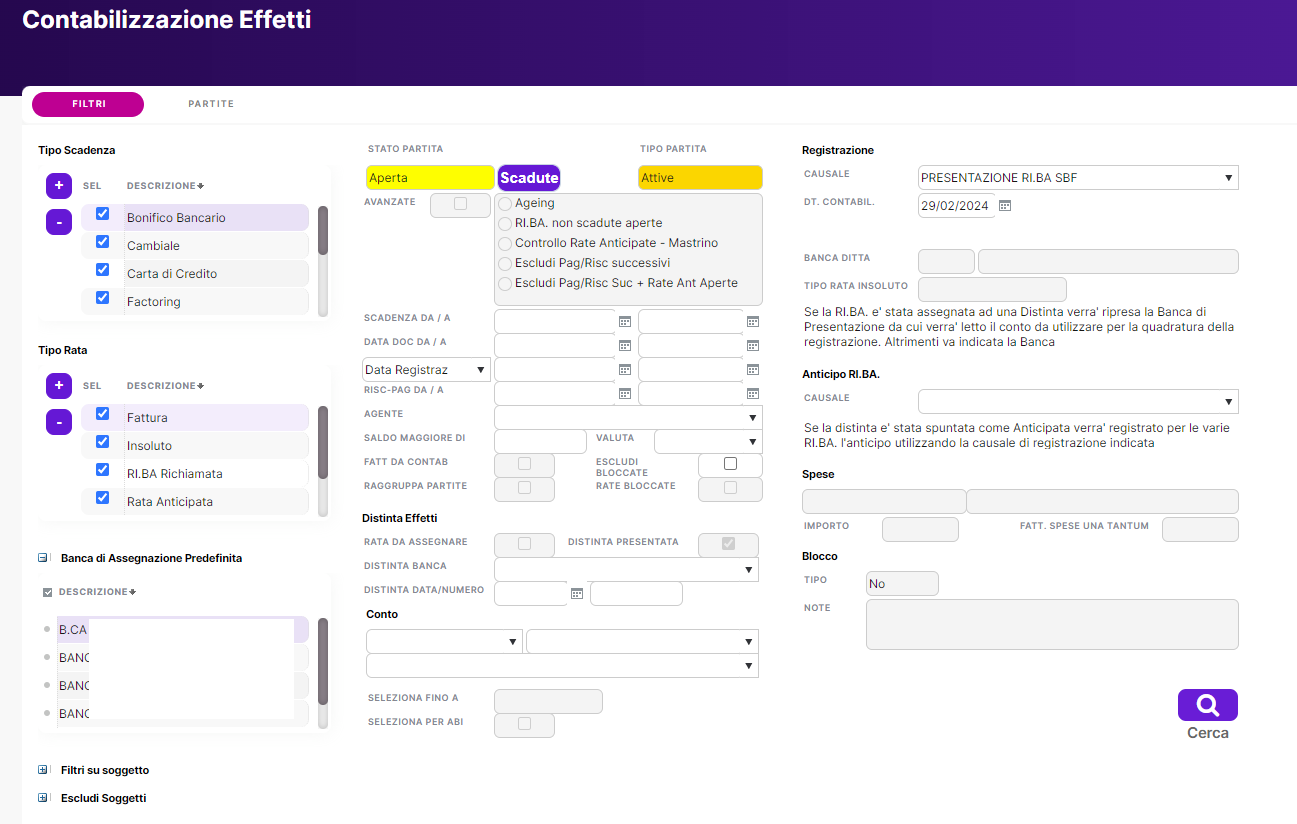1297x824 pixels.
Task: Open calendar for Distinta Data field
Action: point(577,594)
